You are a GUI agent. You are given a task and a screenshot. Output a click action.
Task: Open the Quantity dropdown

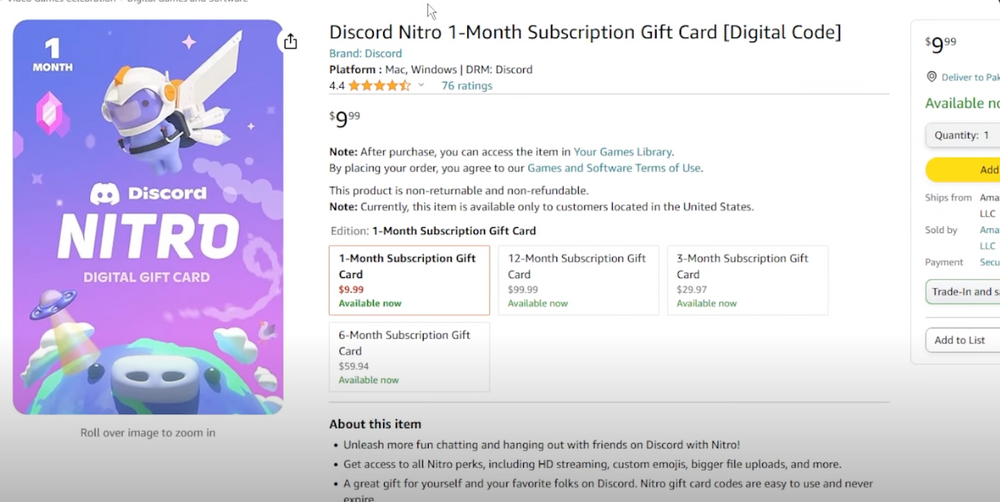coord(962,135)
